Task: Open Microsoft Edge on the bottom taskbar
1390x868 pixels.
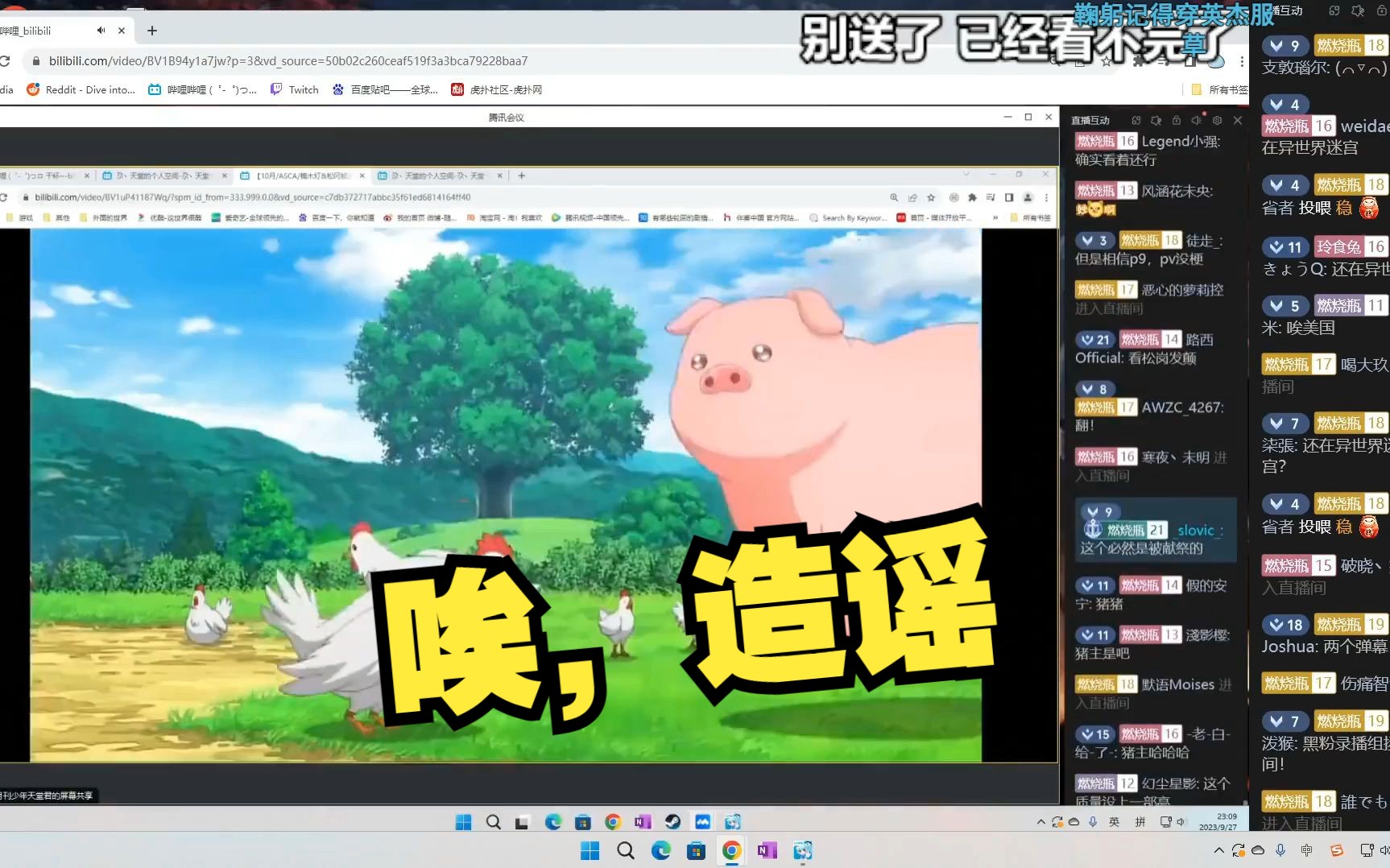Action: 661,851
